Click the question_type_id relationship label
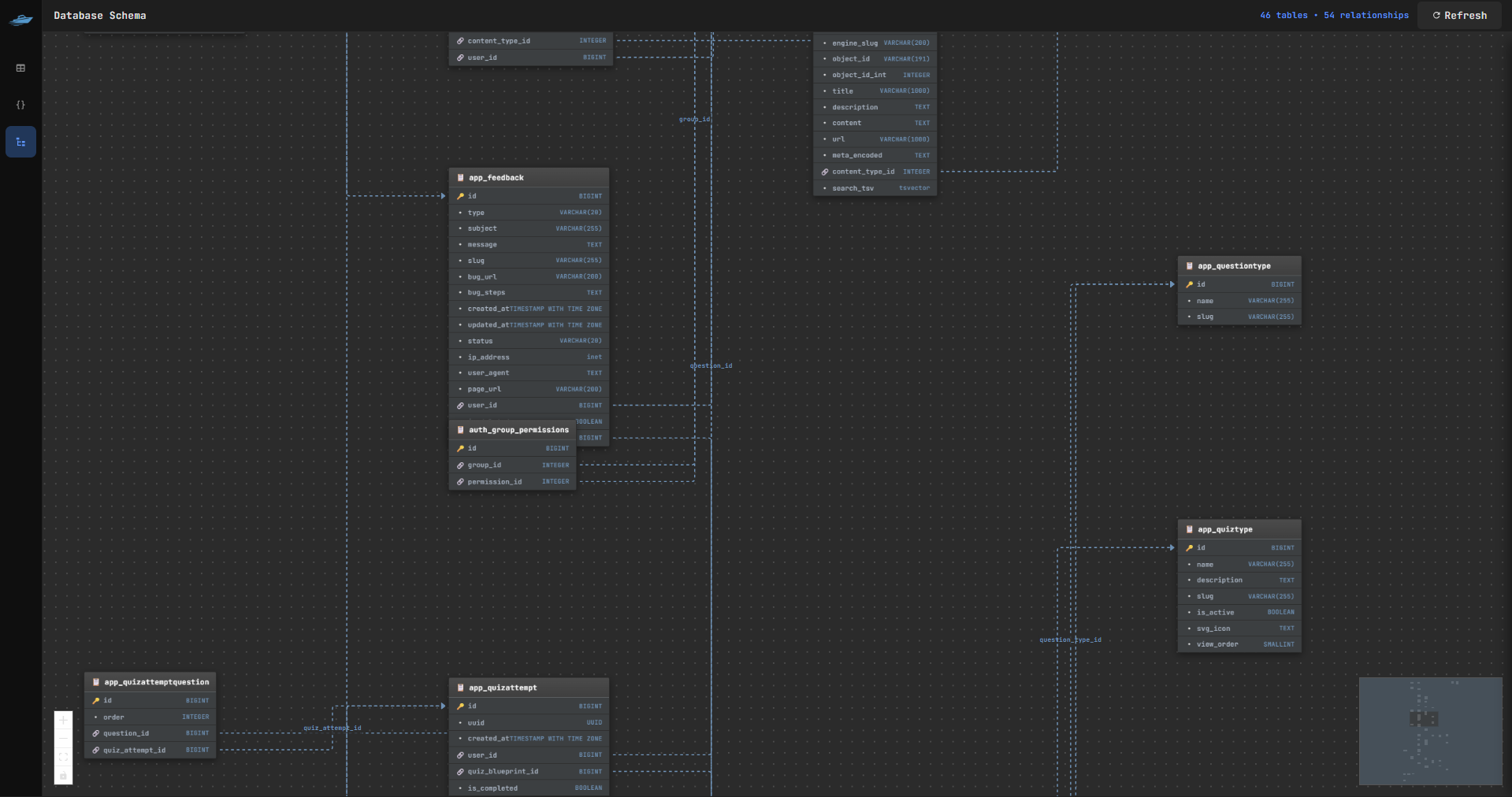1512x797 pixels. tap(1070, 639)
